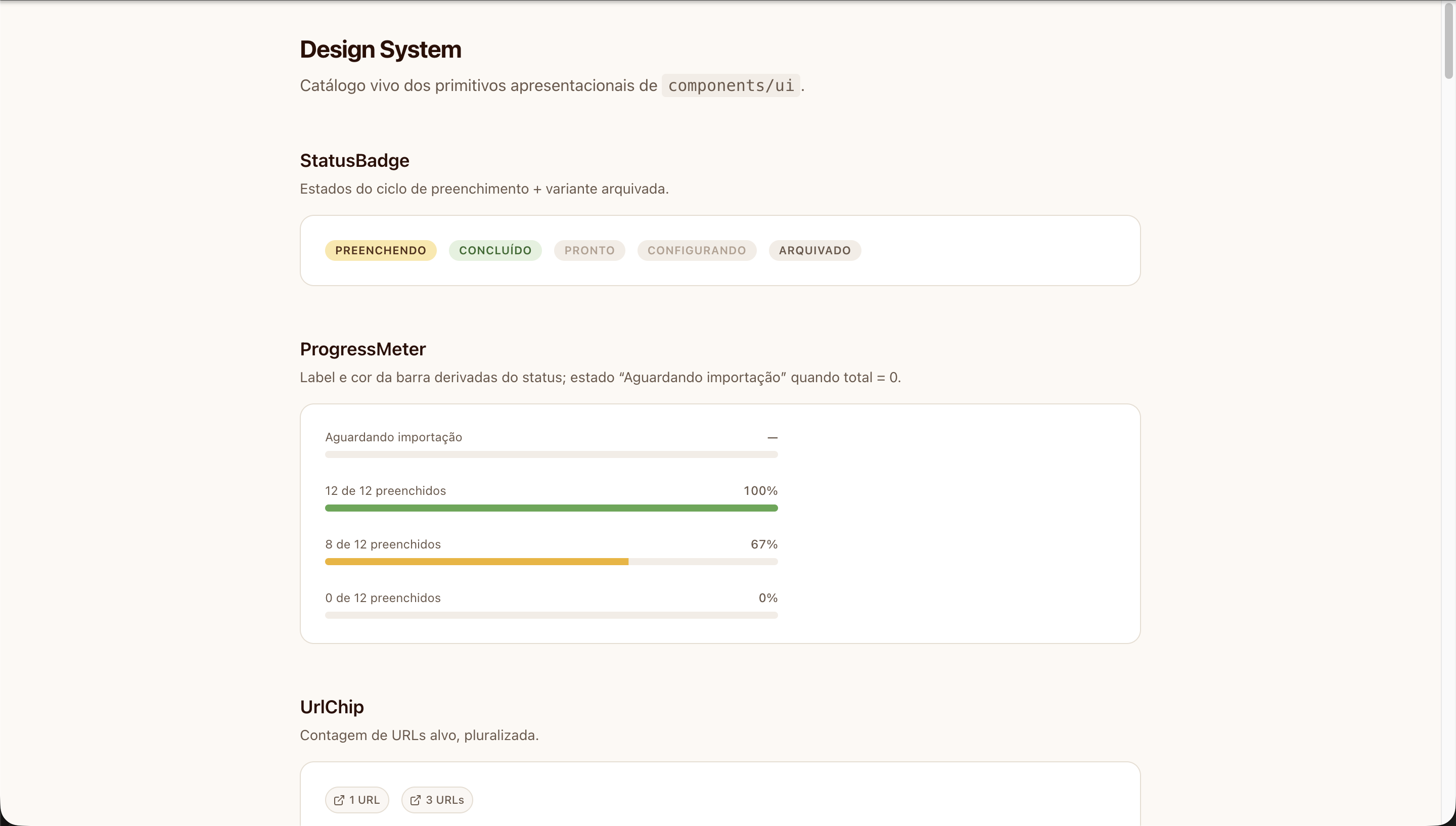Click the green 100% progress bar
Screen dimensions: 1456x826
click(552, 508)
